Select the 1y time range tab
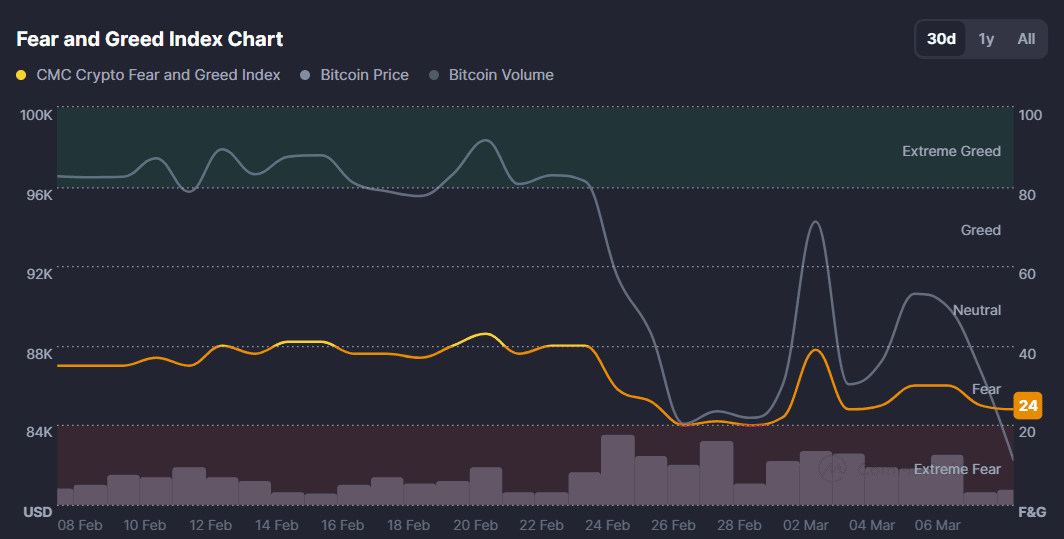1064x539 pixels. pos(986,39)
